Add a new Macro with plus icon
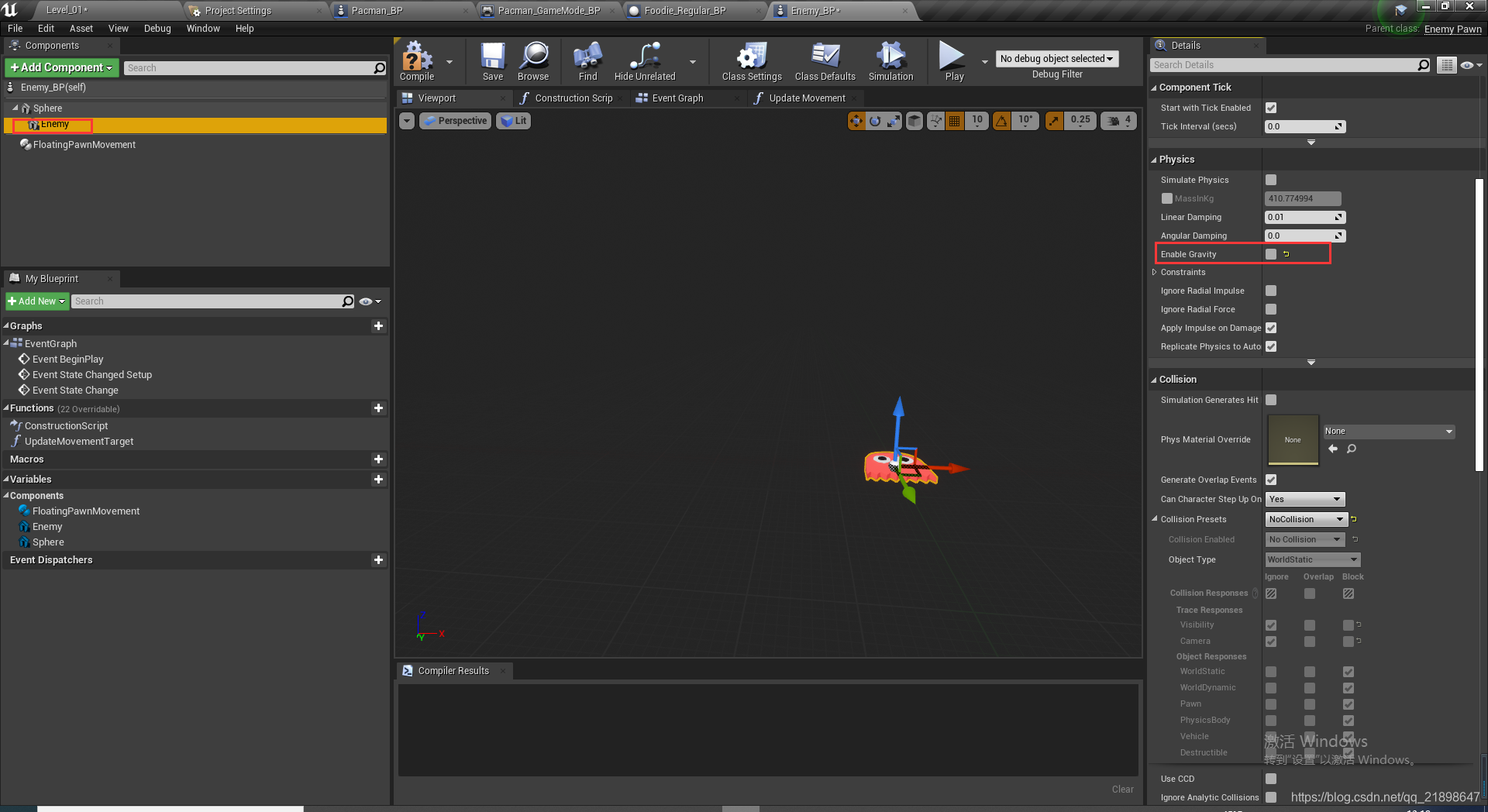This screenshot has height=812, width=1488. [x=378, y=459]
